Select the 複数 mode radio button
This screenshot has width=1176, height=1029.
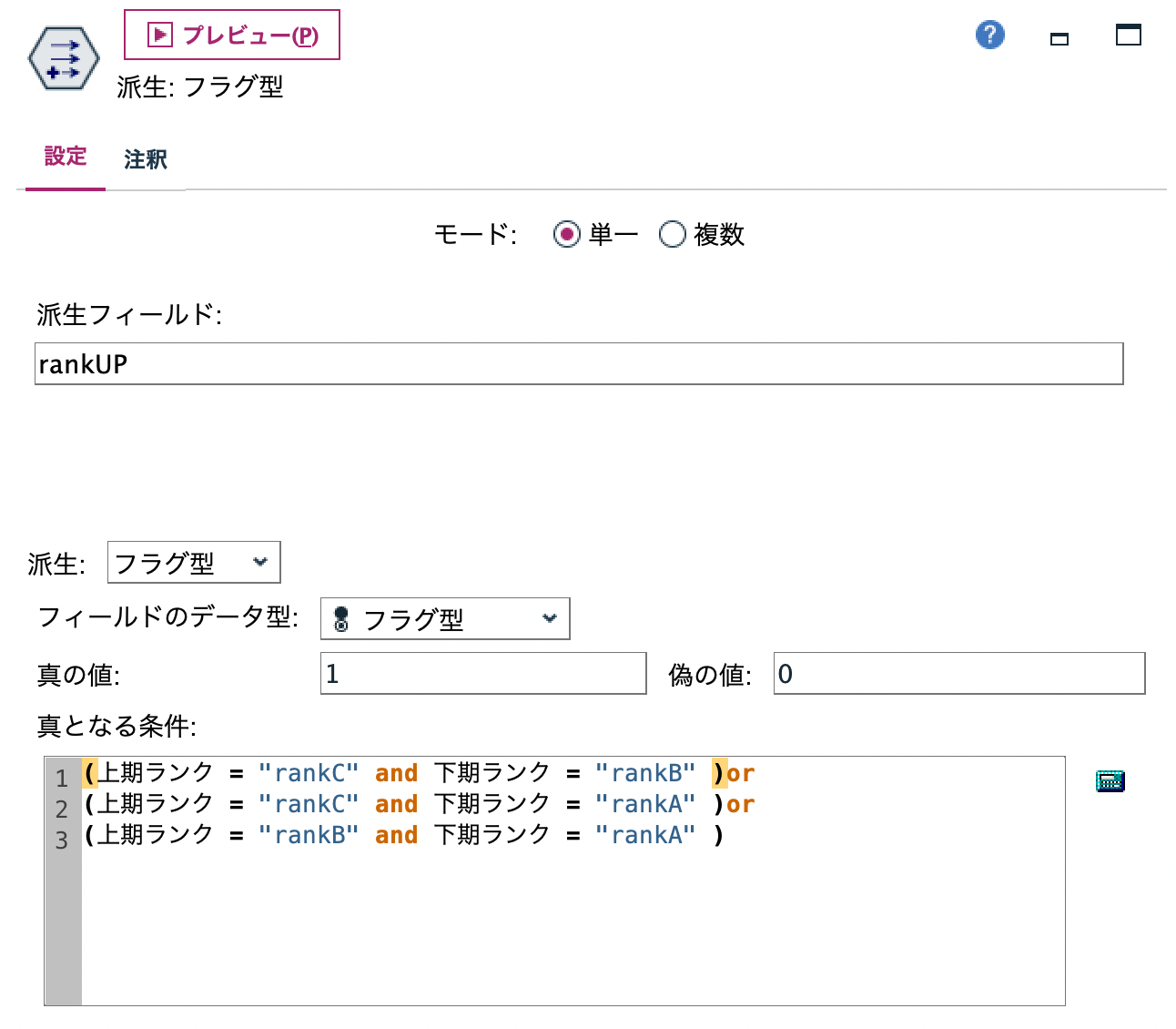pos(673,234)
